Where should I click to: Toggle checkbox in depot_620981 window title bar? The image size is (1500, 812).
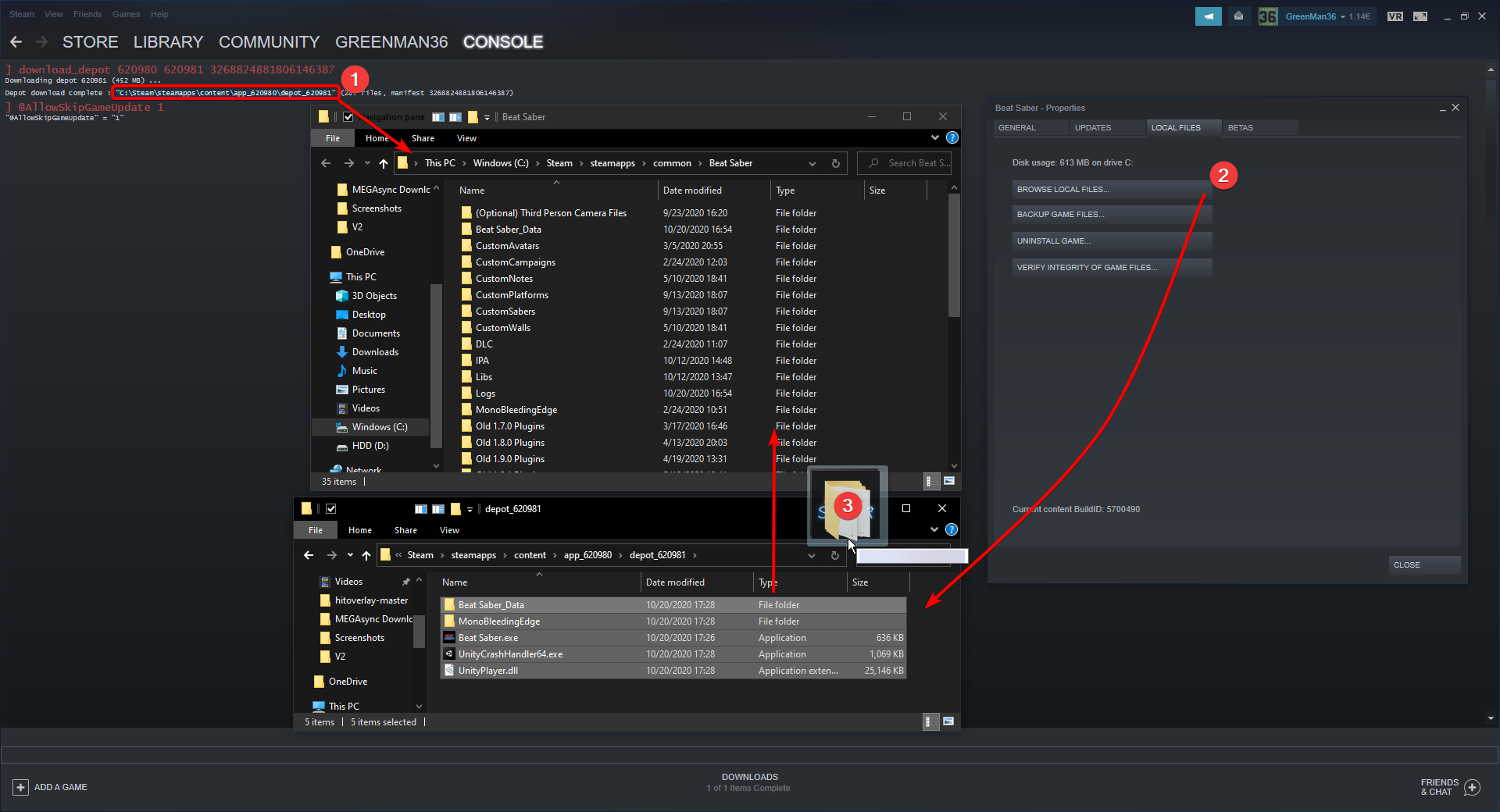click(x=331, y=509)
